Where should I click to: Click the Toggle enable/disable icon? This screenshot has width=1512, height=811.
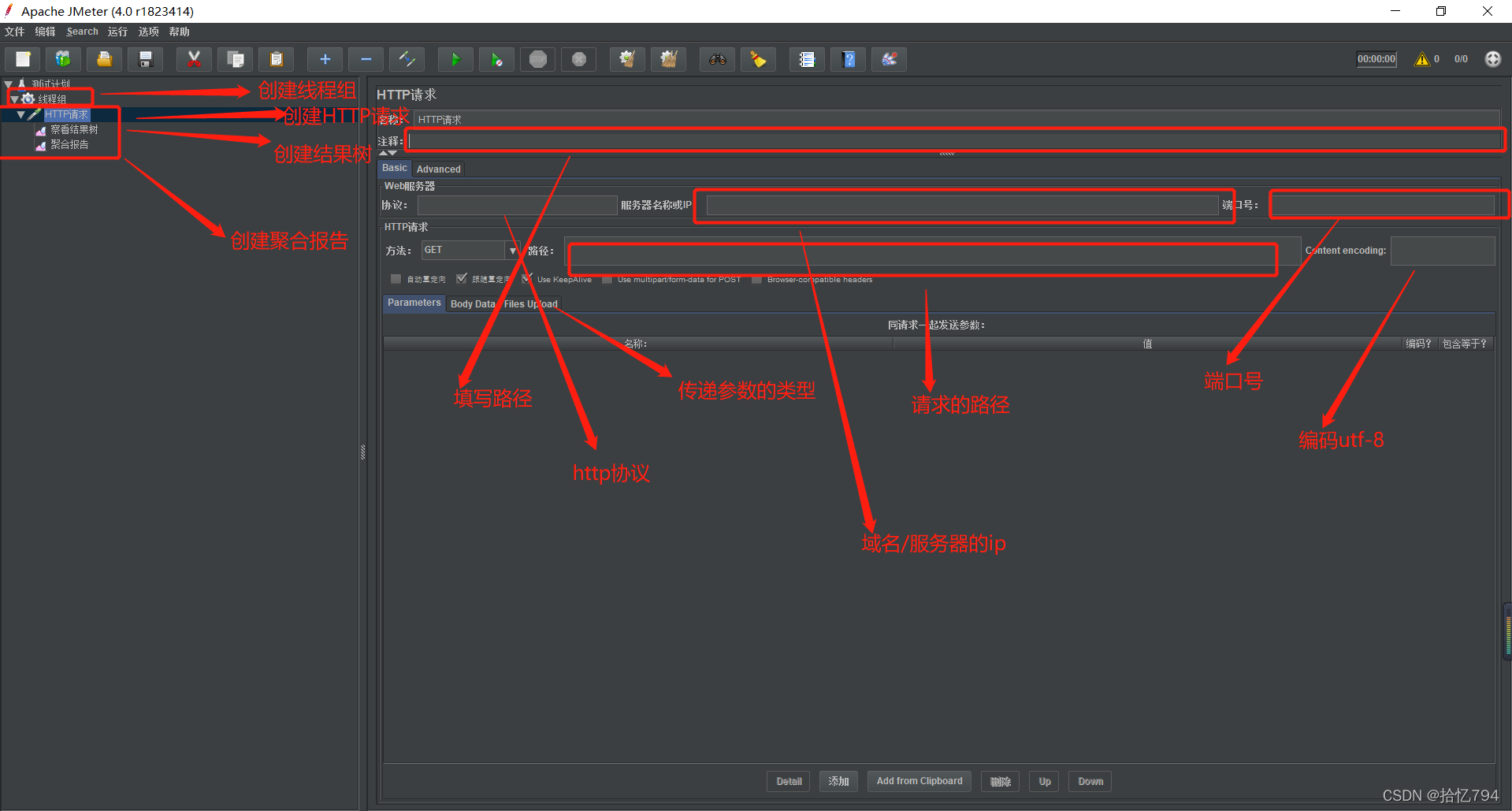[x=407, y=59]
